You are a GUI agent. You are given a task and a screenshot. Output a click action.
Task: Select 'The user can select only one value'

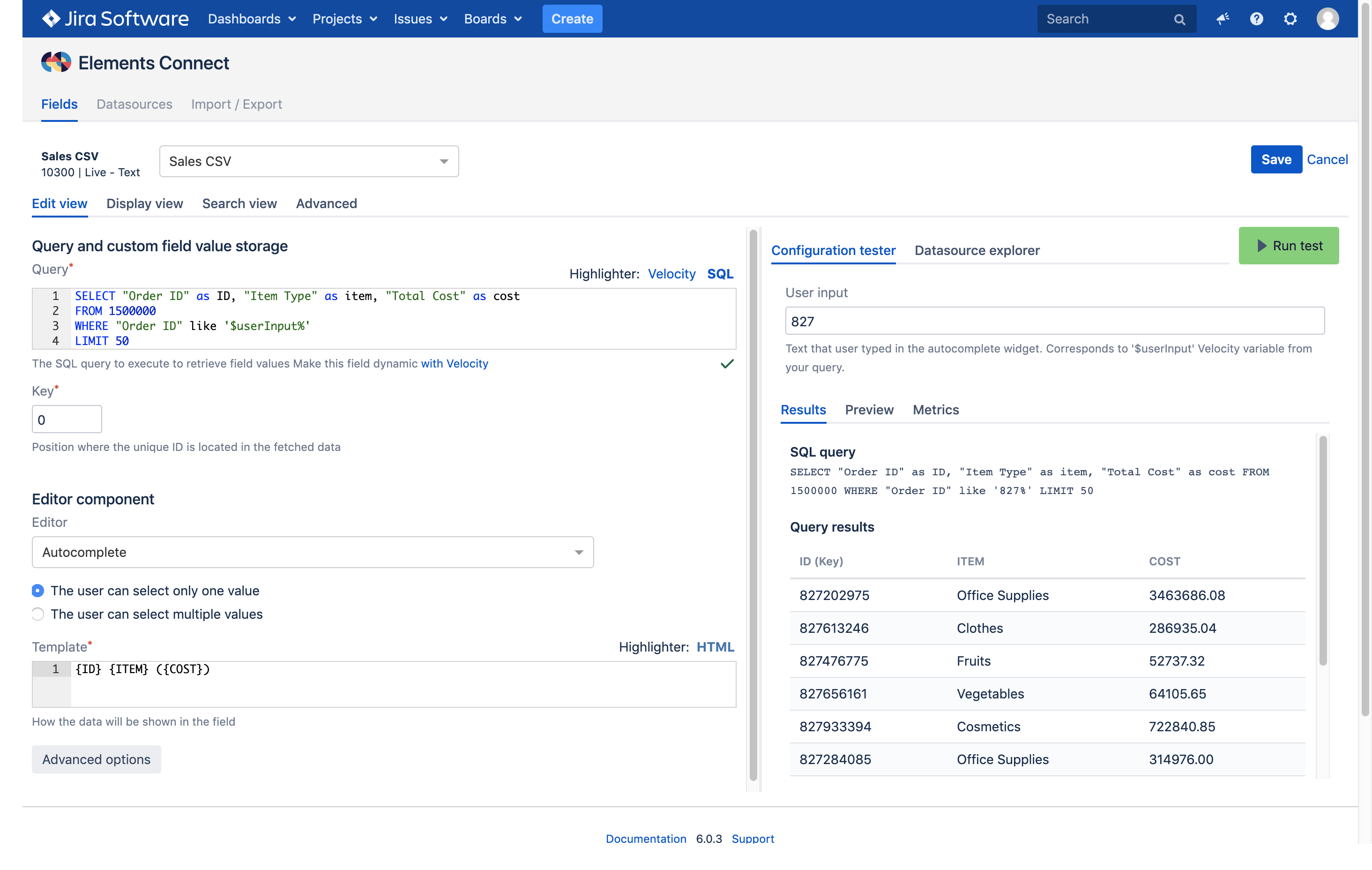[x=38, y=591]
